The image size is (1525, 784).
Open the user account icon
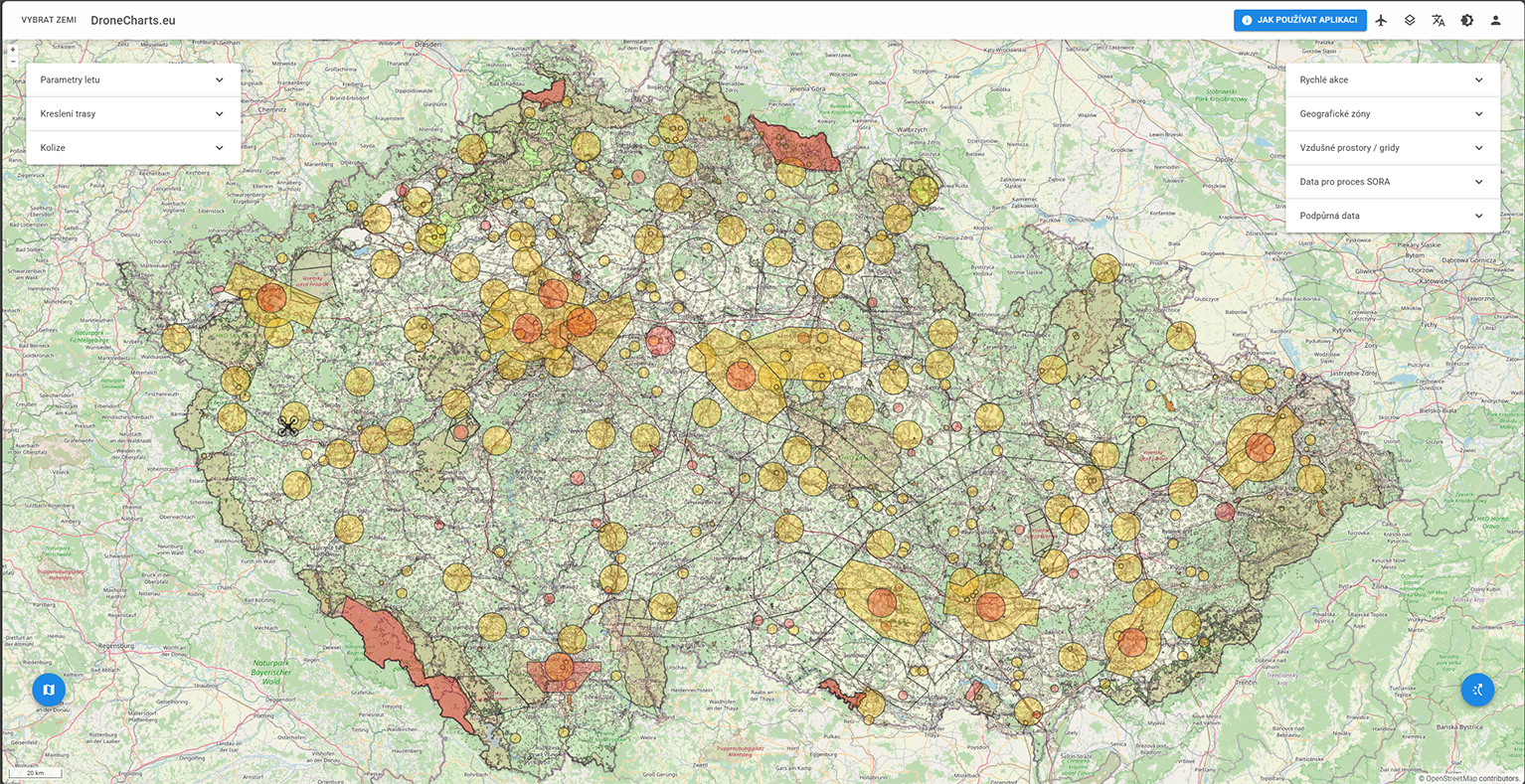[x=1495, y=20]
